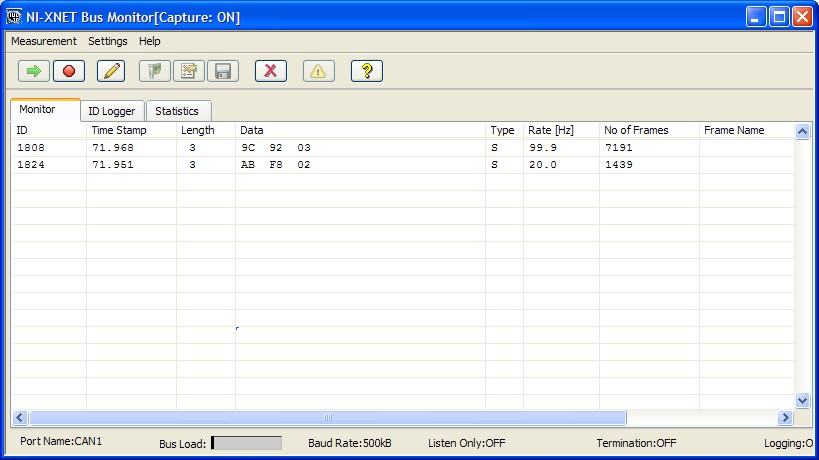The height and width of the screenshot is (460, 819).
Task: Open the Measurement menu
Action: point(44,41)
